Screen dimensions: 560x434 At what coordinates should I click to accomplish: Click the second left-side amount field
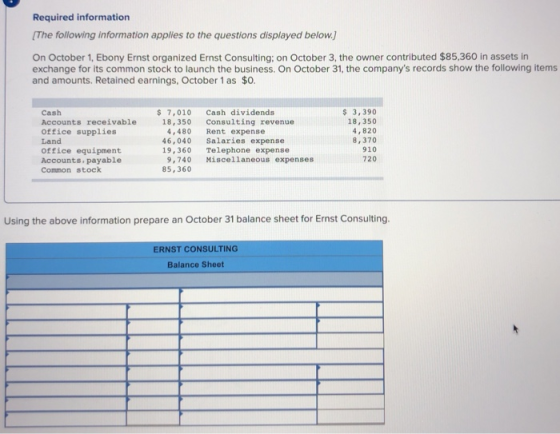(154, 327)
